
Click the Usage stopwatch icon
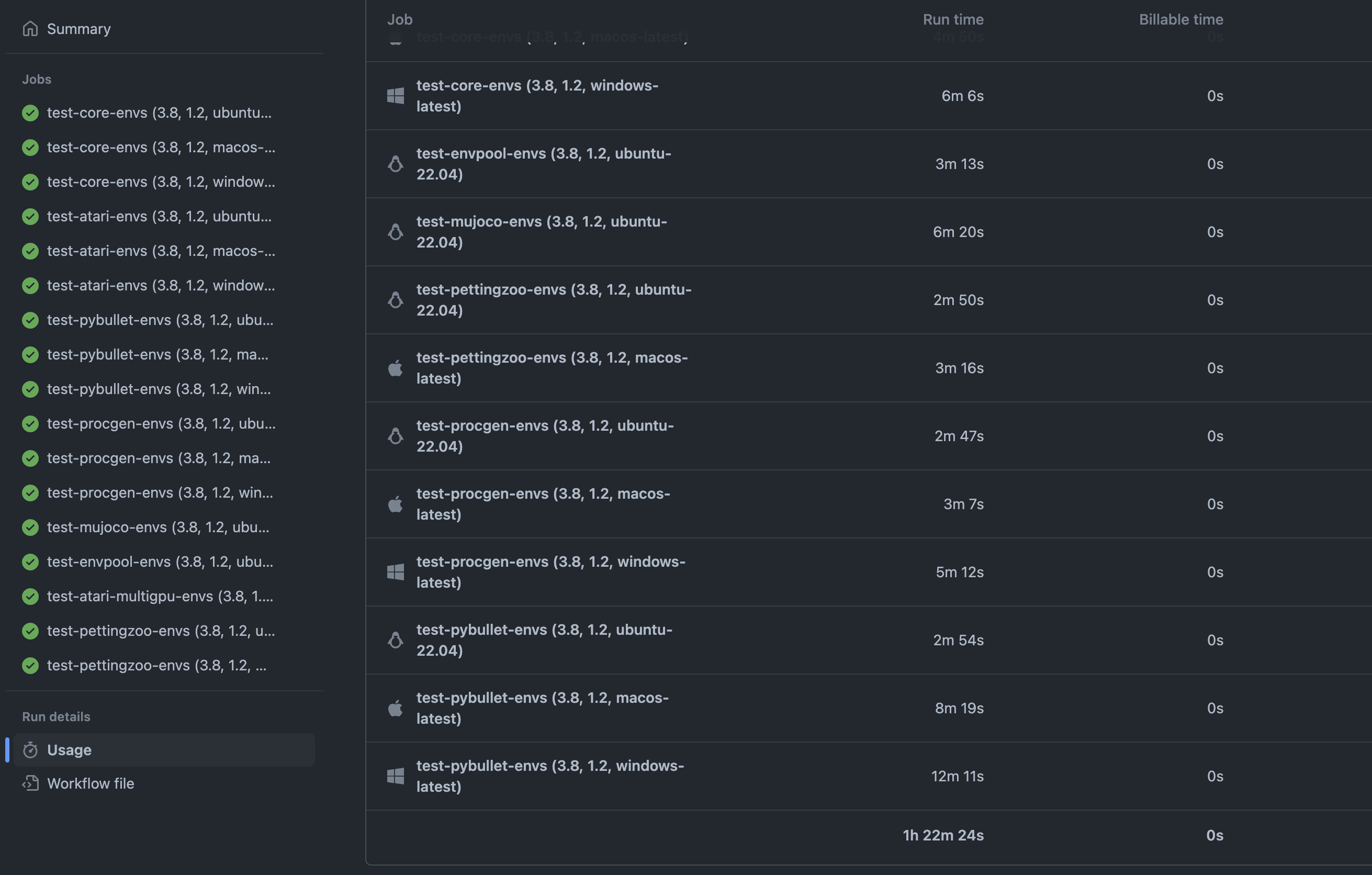(30, 750)
